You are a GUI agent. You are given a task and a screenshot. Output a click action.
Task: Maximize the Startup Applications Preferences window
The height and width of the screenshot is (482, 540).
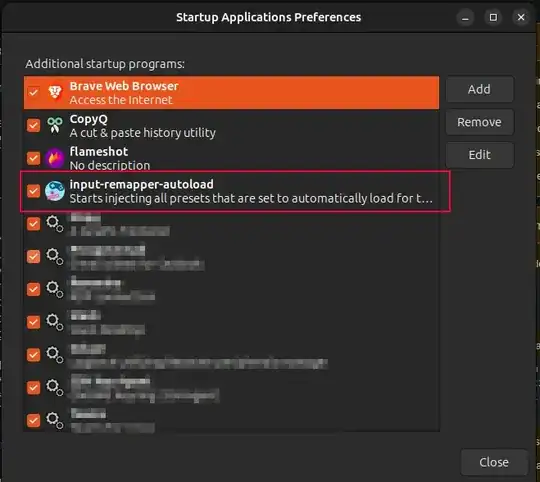pos(493,17)
